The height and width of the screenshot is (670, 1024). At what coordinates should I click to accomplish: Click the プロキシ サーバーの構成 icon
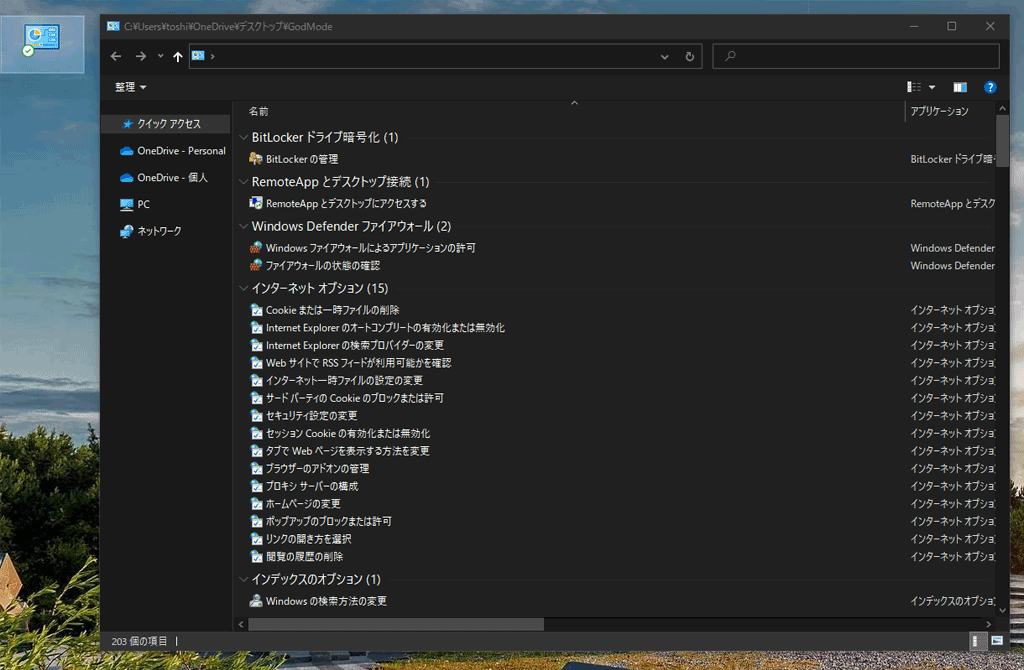[x=257, y=487]
